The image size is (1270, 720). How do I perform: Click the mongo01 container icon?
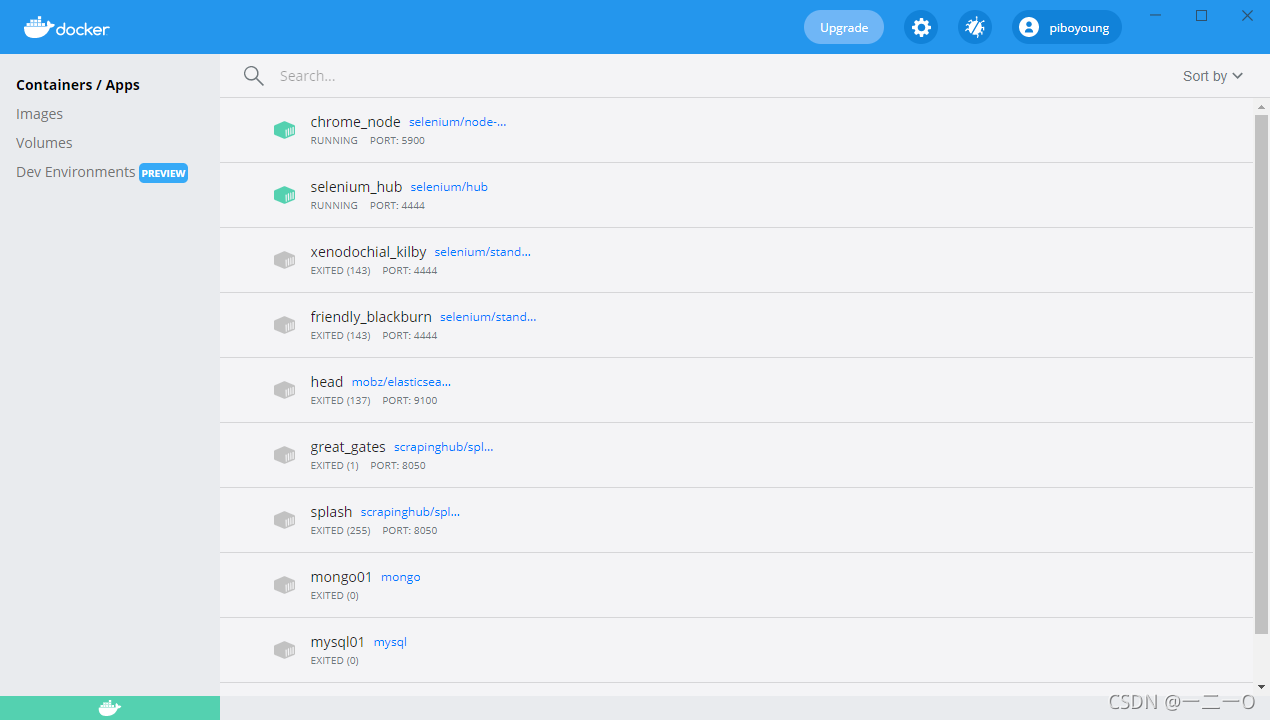pyautogui.click(x=285, y=585)
